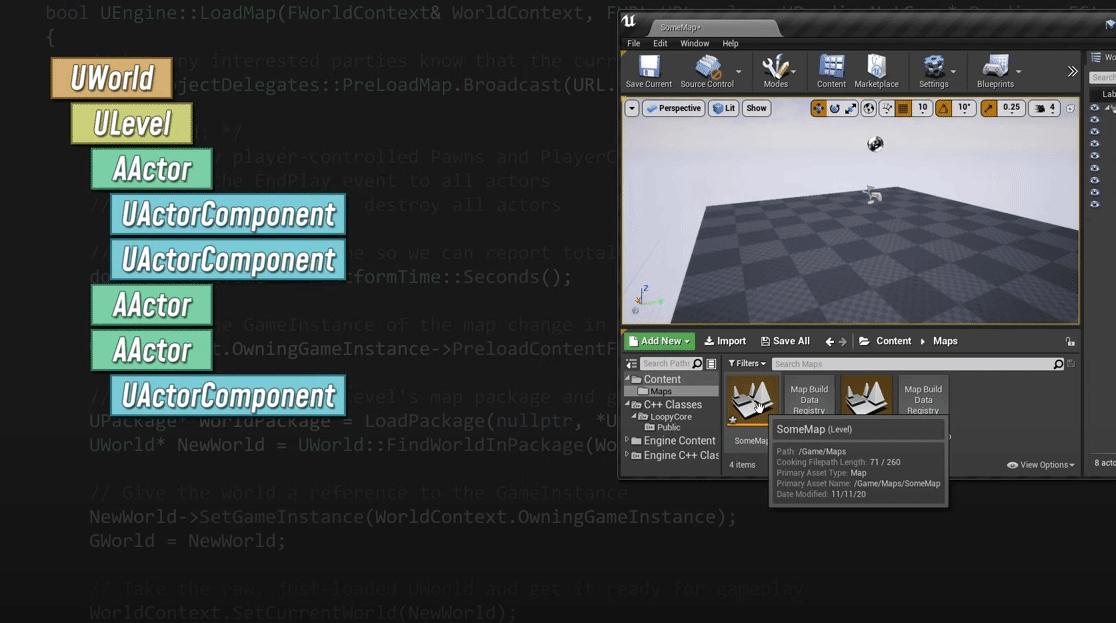Open the Edit menu

click(660, 43)
